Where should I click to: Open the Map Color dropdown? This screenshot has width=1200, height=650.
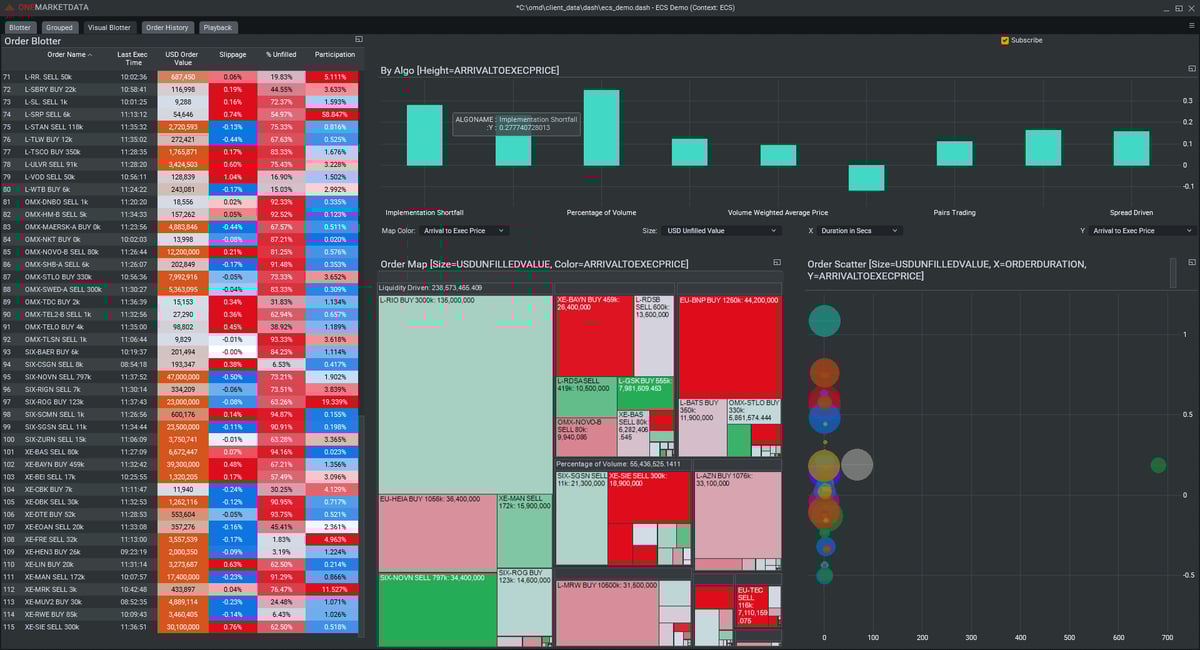pyautogui.click(x=464, y=231)
